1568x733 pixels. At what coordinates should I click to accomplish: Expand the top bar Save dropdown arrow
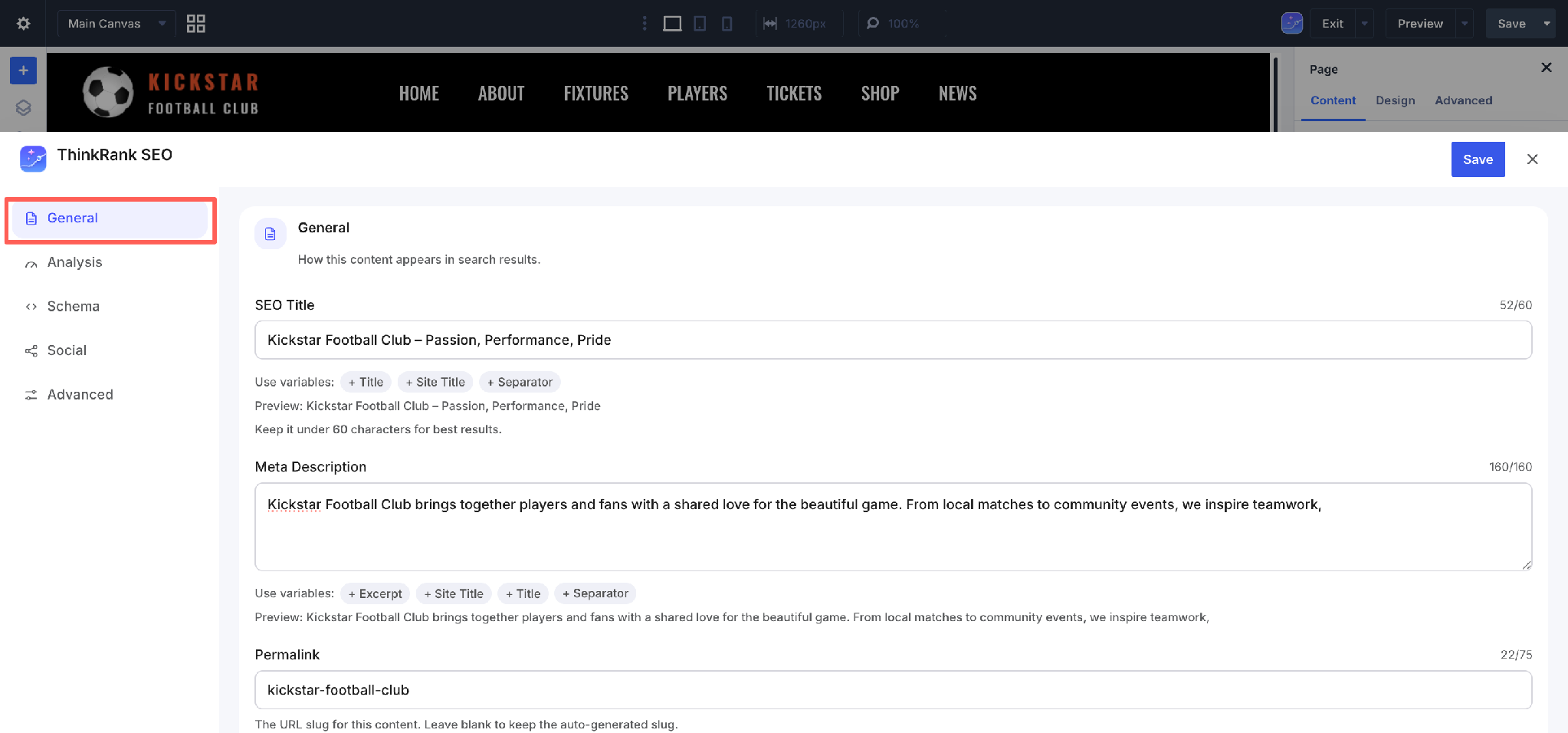click(x=1547, y=24)
